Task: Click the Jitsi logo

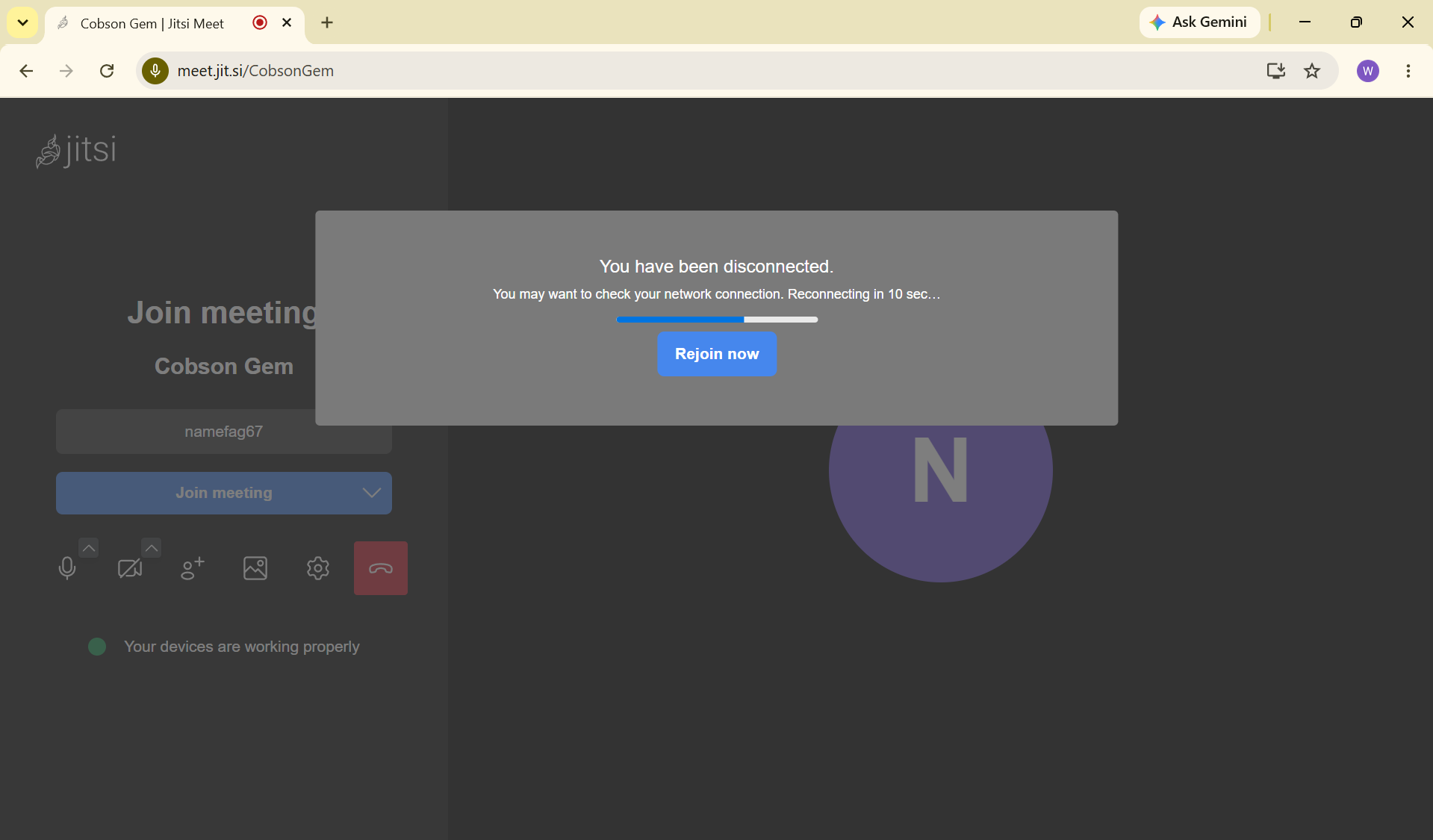Action: coord(76,150)
